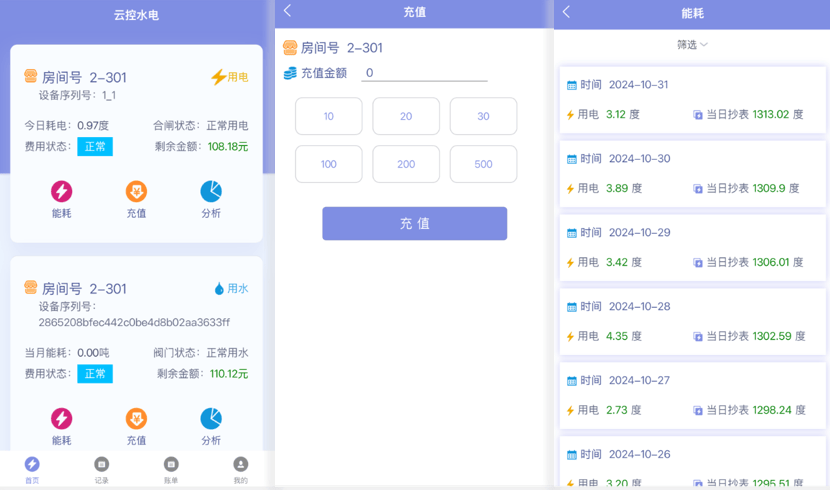830x490 pixels.
Task: Open 账单 bottom tab
Action: point(171,469)
